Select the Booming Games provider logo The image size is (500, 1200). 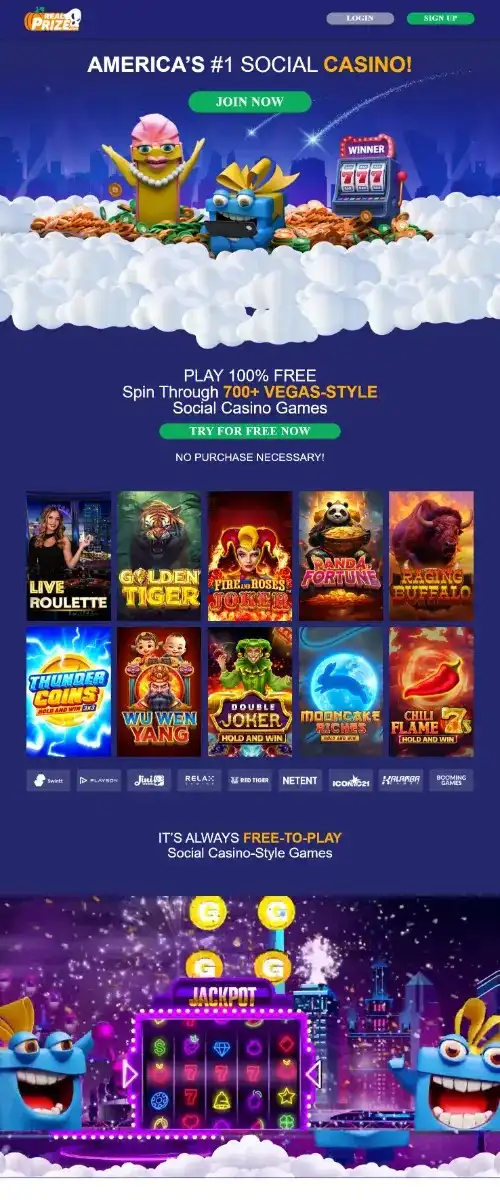point(451,780)
